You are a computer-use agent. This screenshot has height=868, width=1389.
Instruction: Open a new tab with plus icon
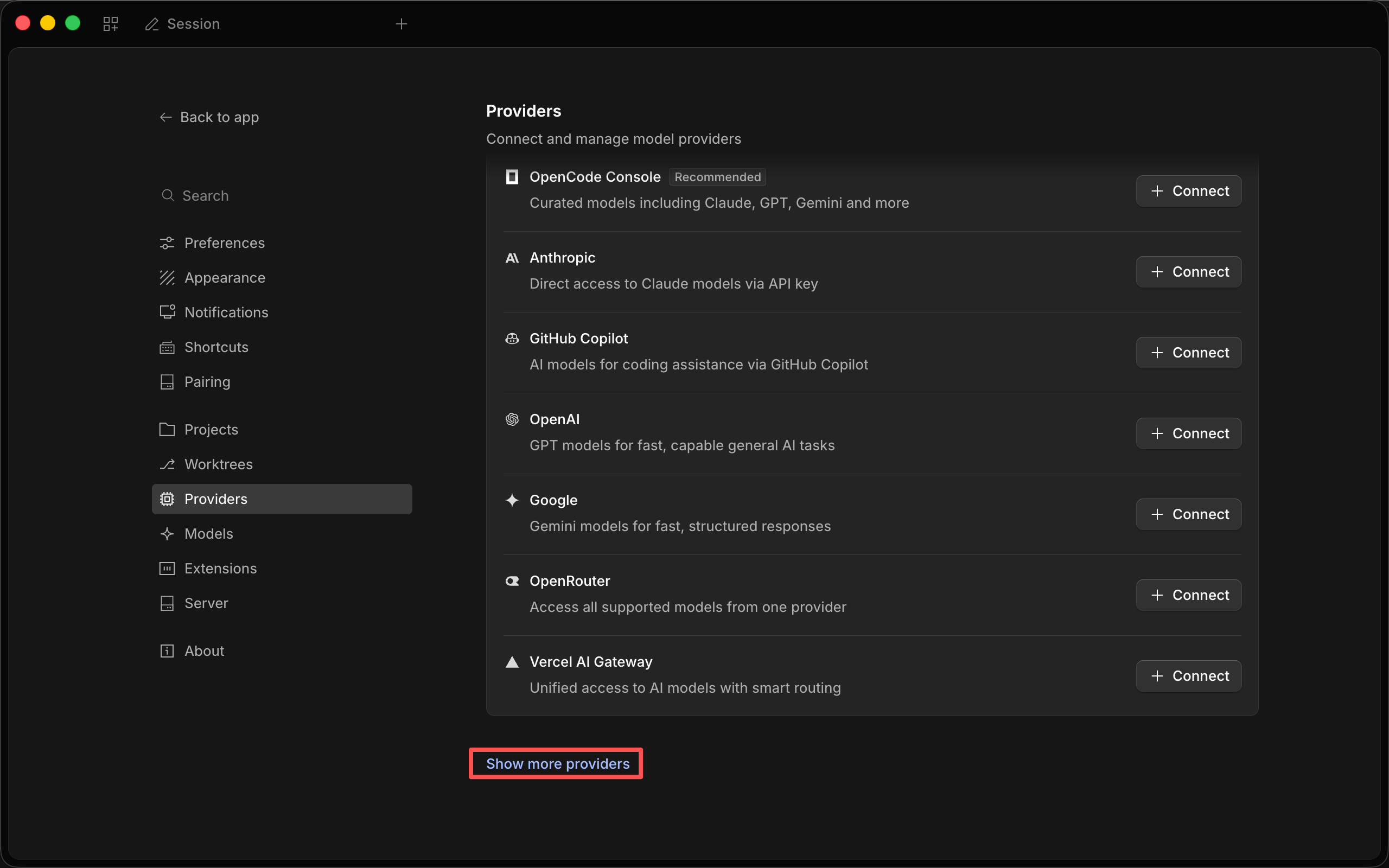(401, 23)
